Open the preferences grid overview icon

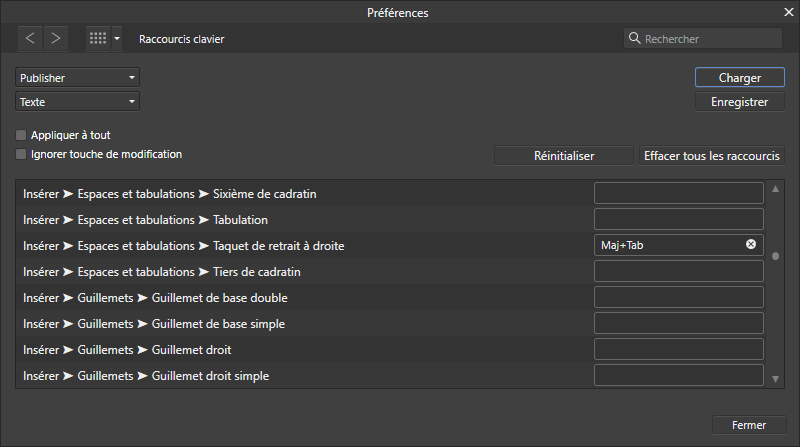[x=98, y=38]
